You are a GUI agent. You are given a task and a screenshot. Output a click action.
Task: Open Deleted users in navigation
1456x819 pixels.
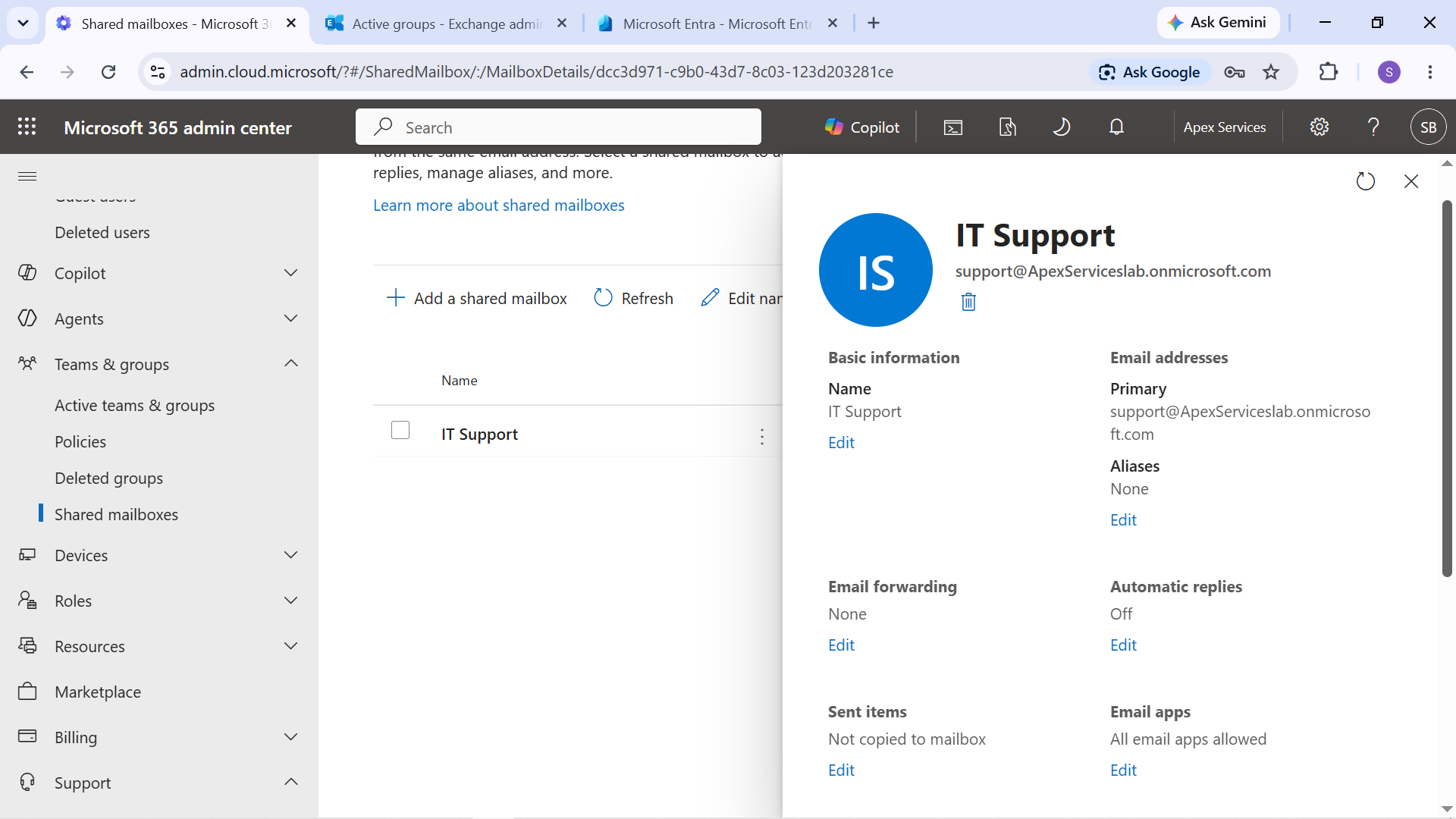102,233
